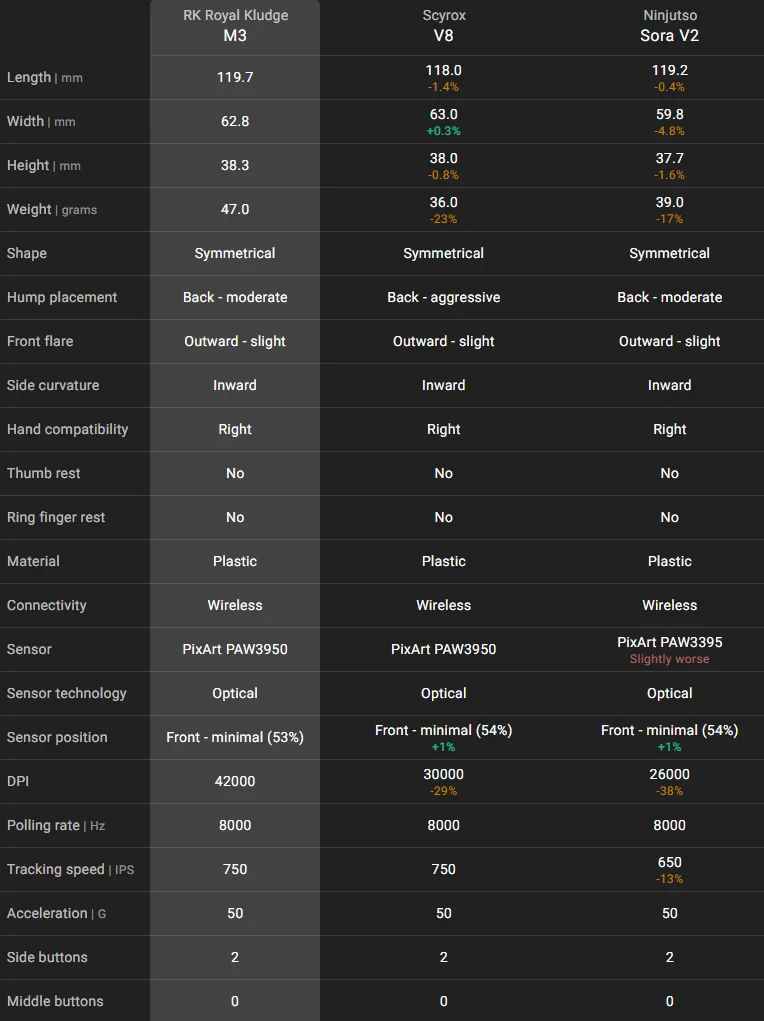The height and width of the screenshot is (1021, 764).
Task: Click the Ring finger rest row label
Action: pos(56,518)
